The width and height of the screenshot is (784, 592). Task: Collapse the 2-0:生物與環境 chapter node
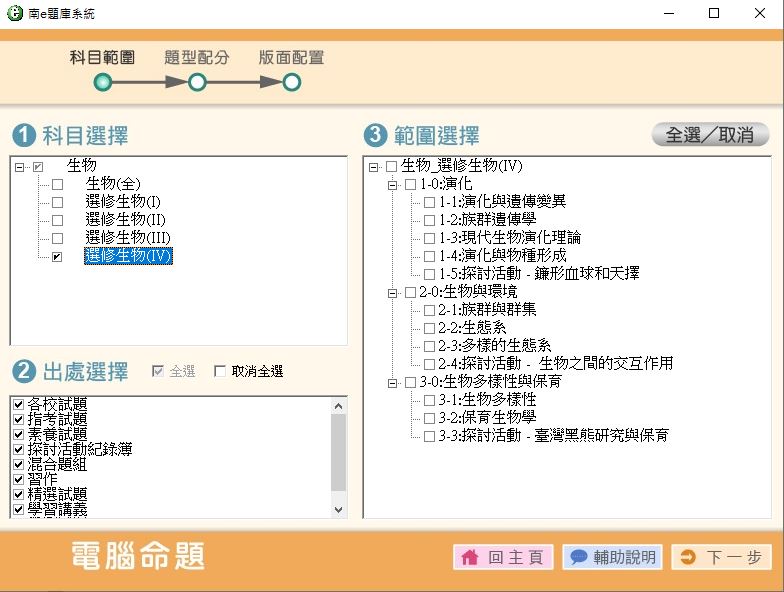(392, 293)
